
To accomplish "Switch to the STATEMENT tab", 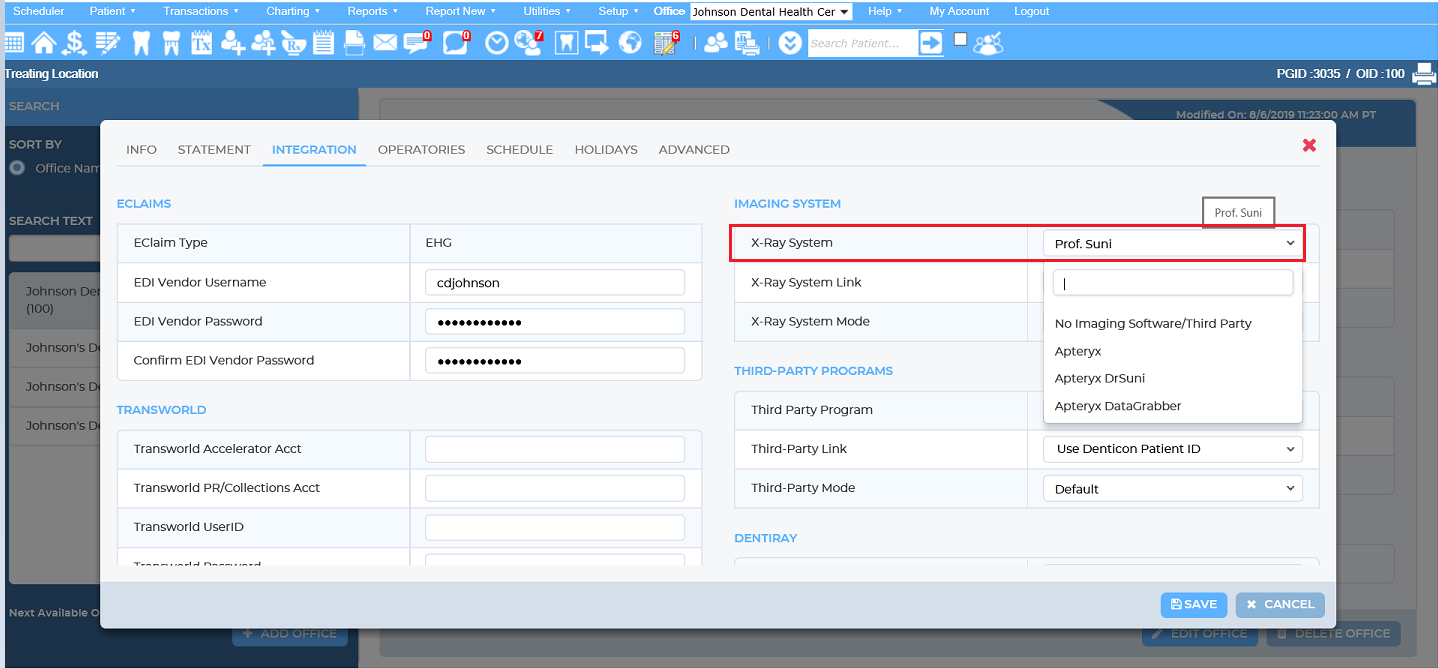I will [x=214, y=149].
